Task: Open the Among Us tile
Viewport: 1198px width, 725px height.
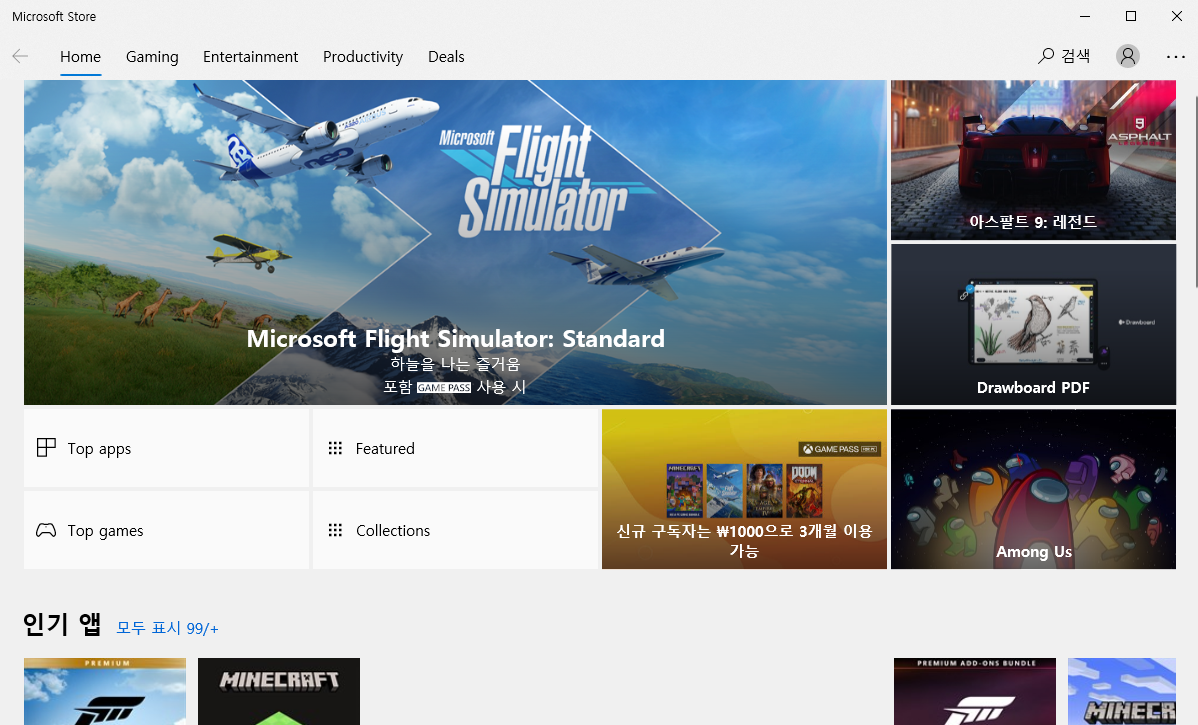Action: [1033, 489]
